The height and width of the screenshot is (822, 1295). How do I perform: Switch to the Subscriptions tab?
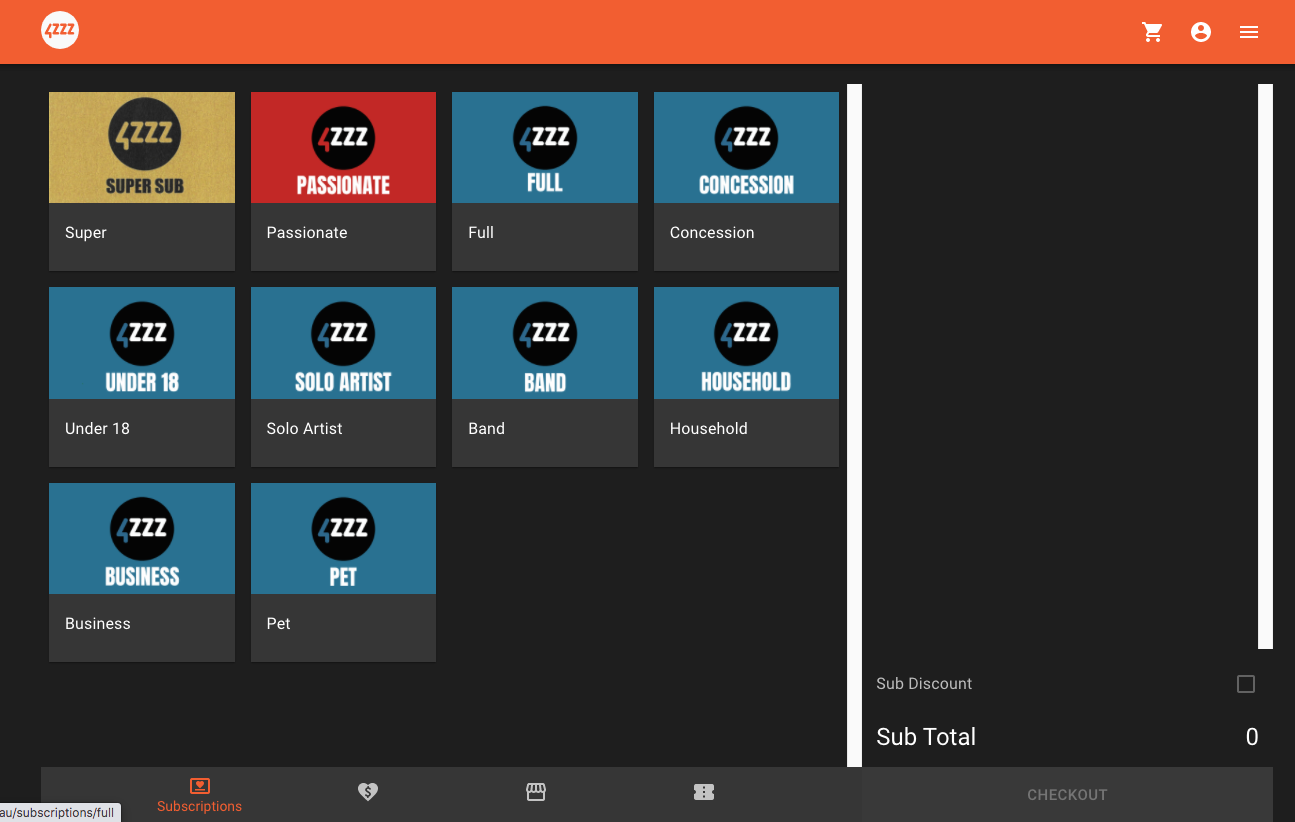(199, 795)
